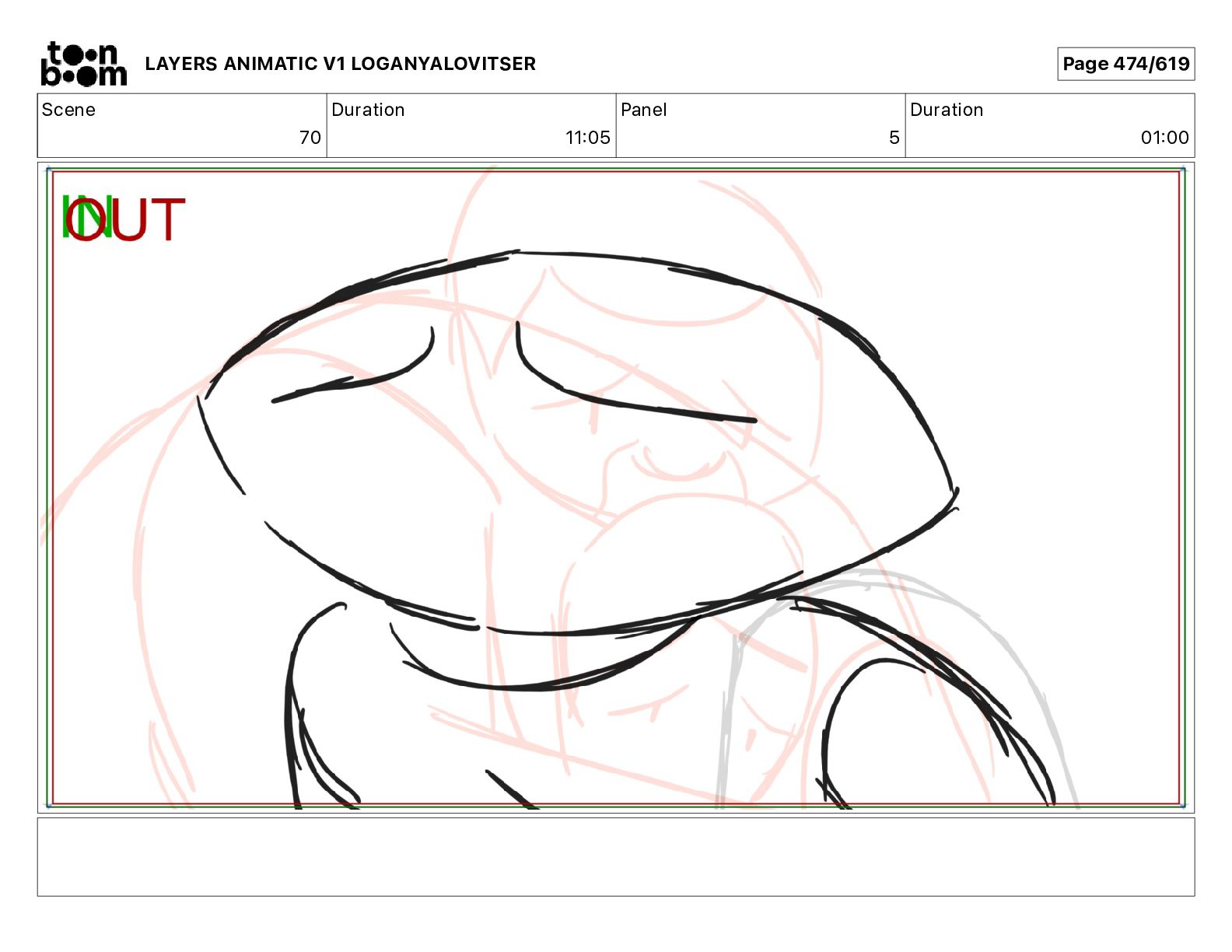Viewport: 1232px width, 952px height.
Task: Select the title LAYERS ANIMATIC V1 LOGANYALOVITSER
Action: coord(340,64)
